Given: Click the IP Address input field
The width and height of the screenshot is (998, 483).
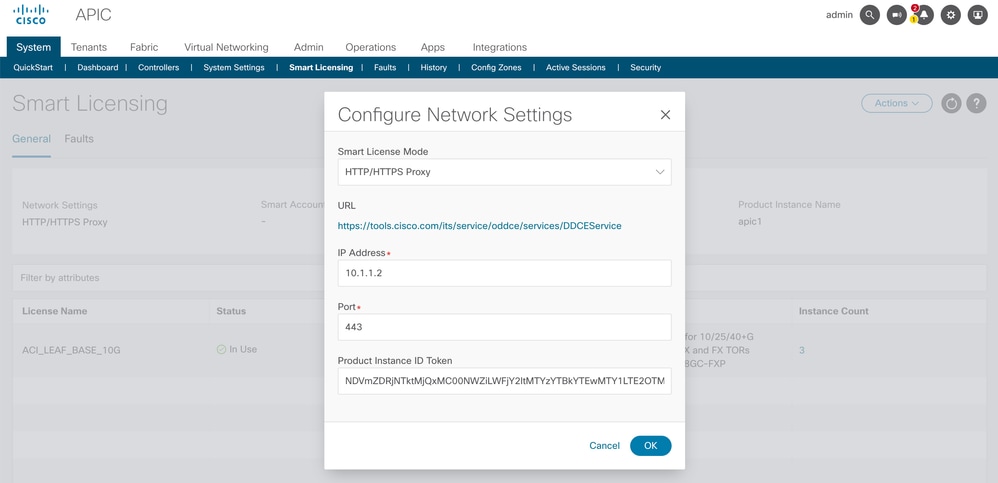Looking at the screenshot, I should click(504, 273).
